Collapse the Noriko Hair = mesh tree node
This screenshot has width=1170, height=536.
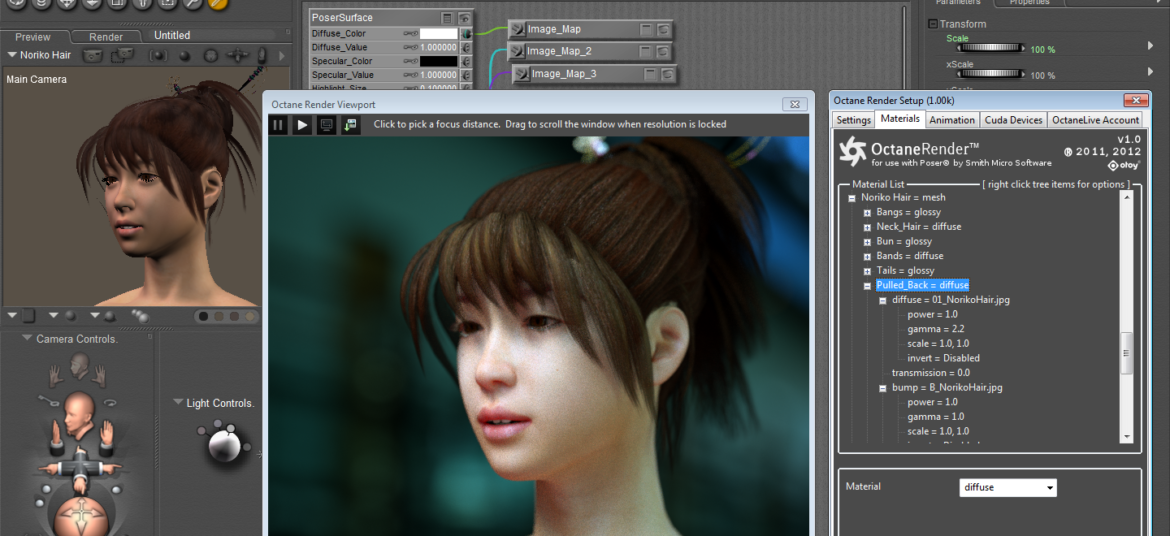tap(851, 198)
